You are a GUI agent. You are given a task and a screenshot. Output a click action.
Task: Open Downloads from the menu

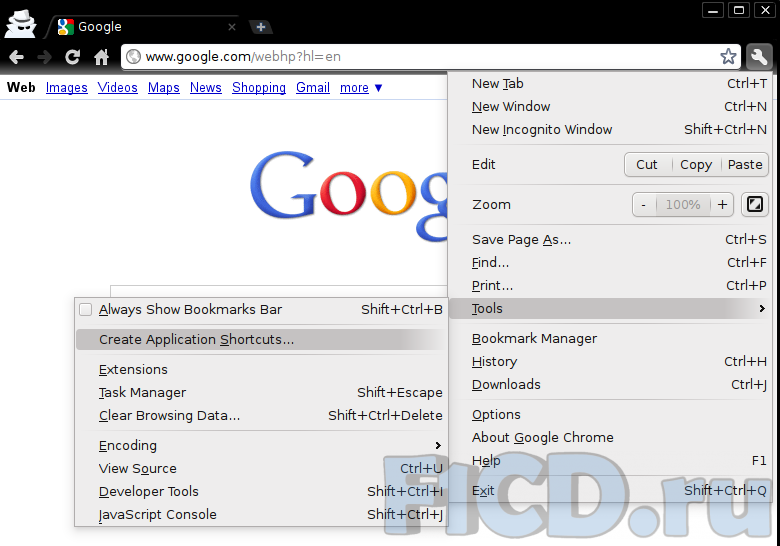[x=612, y=384]
